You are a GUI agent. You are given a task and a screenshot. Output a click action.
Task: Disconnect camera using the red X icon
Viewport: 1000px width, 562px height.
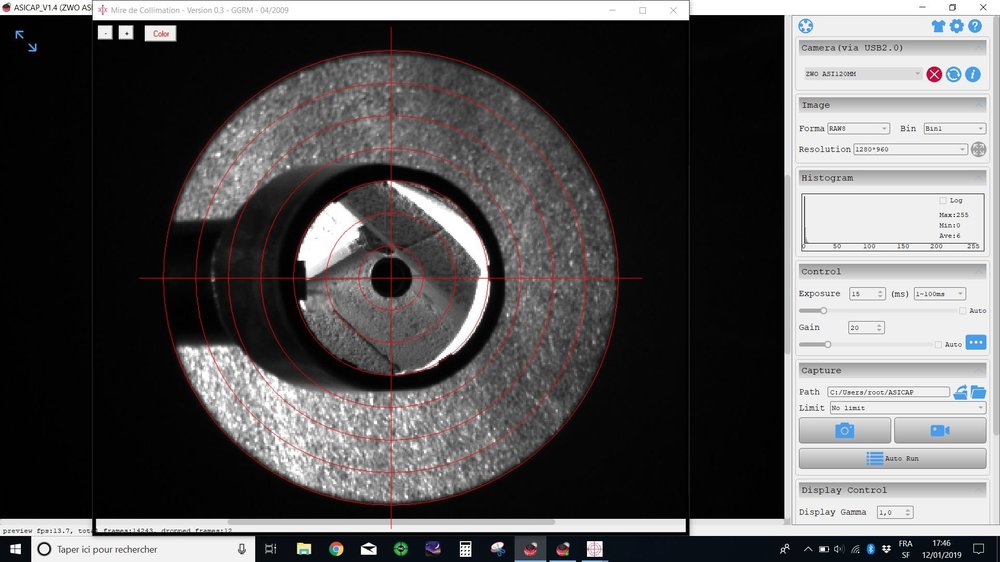coord(934,75)
